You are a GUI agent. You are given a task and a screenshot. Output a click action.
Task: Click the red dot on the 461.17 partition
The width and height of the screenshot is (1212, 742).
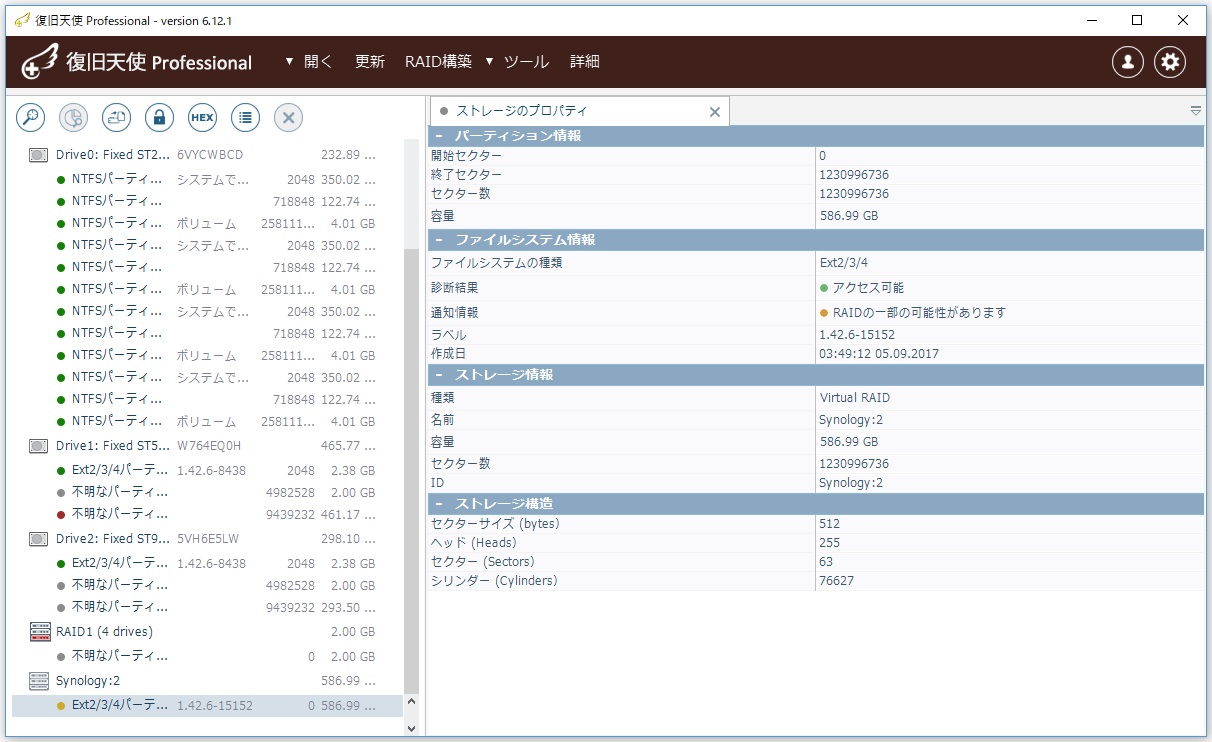point(62,514)
